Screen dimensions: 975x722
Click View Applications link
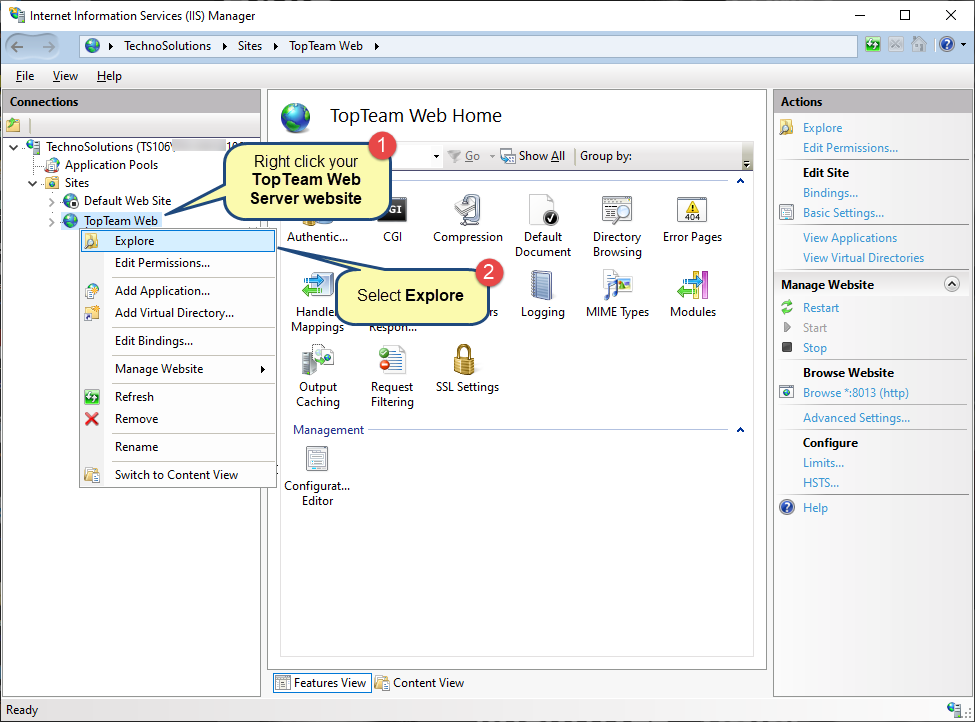point(849,238)
